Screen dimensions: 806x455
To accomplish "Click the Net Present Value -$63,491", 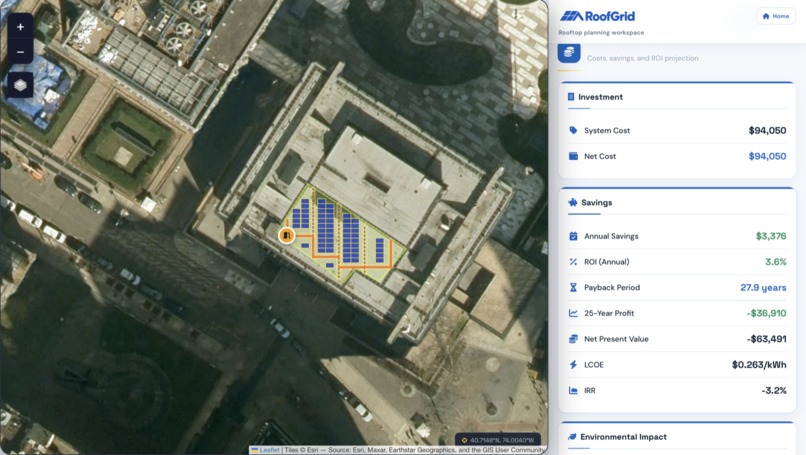I will click(766, 339).
